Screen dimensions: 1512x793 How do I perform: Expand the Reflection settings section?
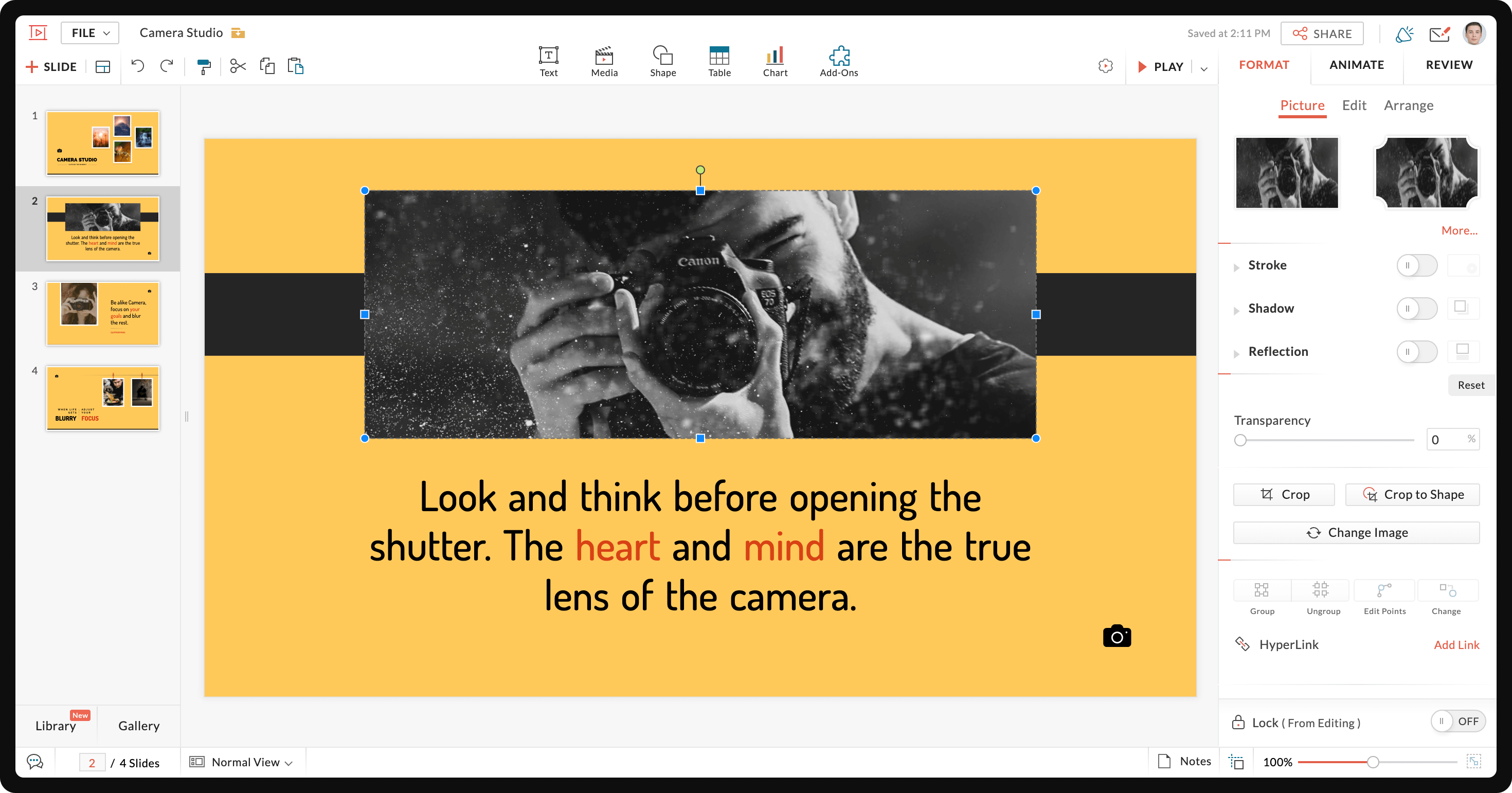[x=1238, y=351]
